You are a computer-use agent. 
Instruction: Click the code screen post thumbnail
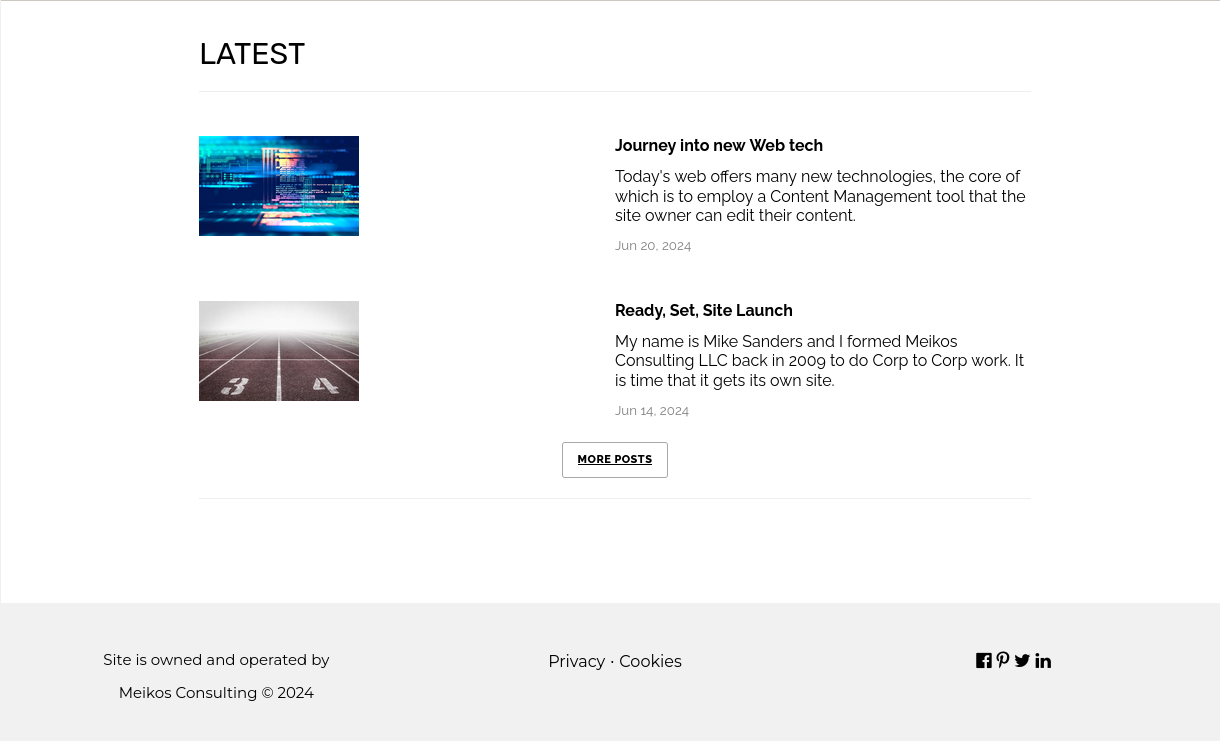click(279, 186)
